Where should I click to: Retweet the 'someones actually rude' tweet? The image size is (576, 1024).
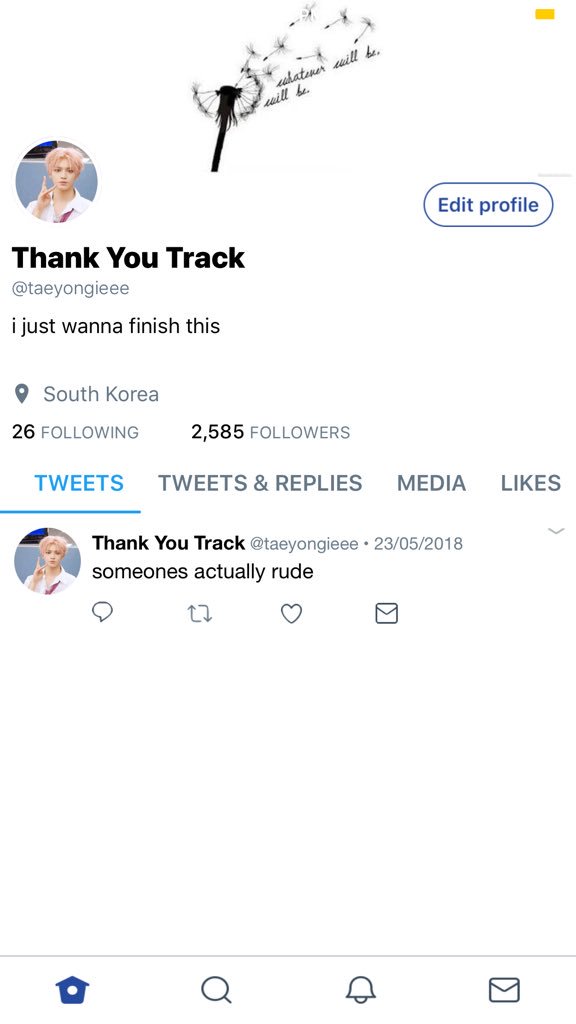click(x=199, y=613)
